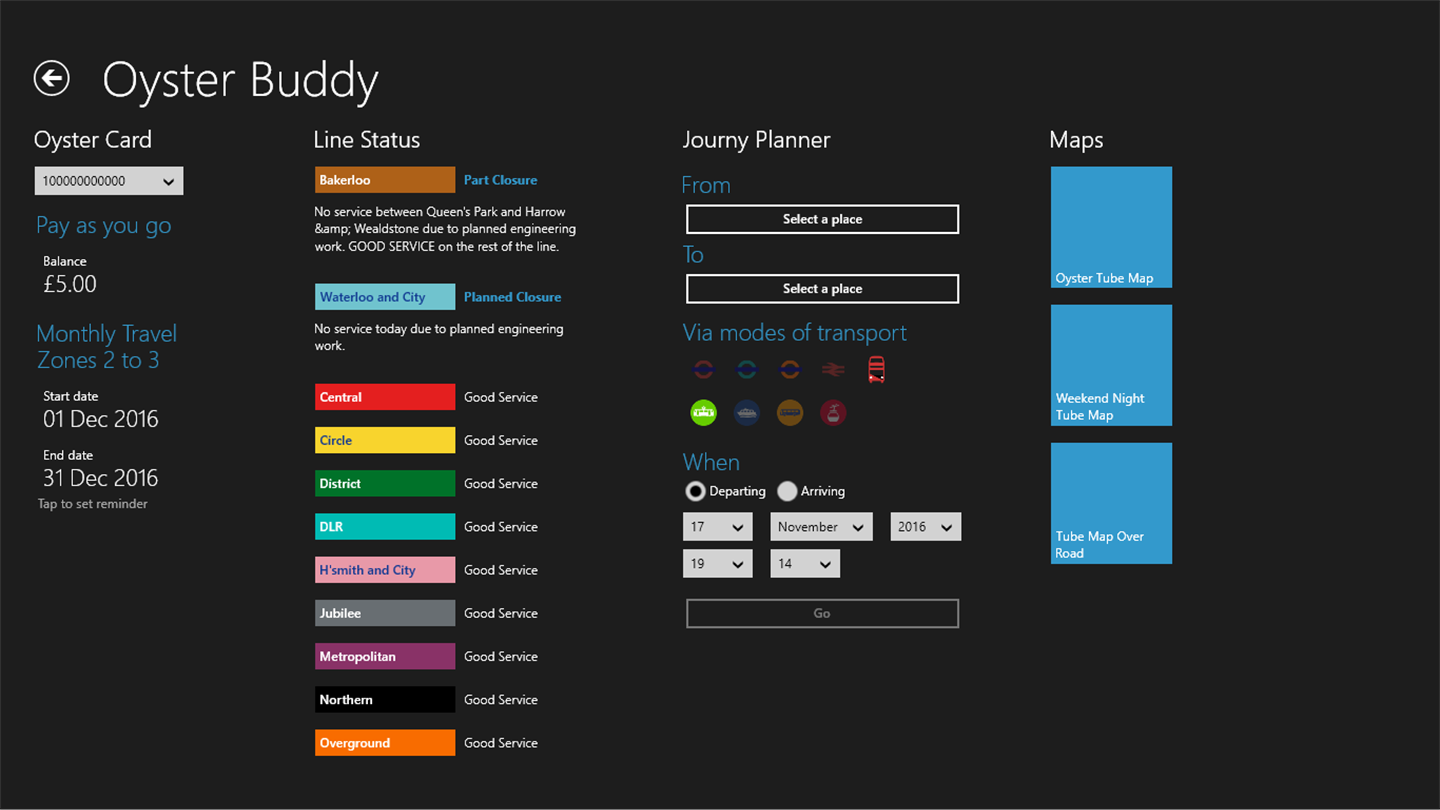Choose a From place in Journey Planner

pos(822,219)
